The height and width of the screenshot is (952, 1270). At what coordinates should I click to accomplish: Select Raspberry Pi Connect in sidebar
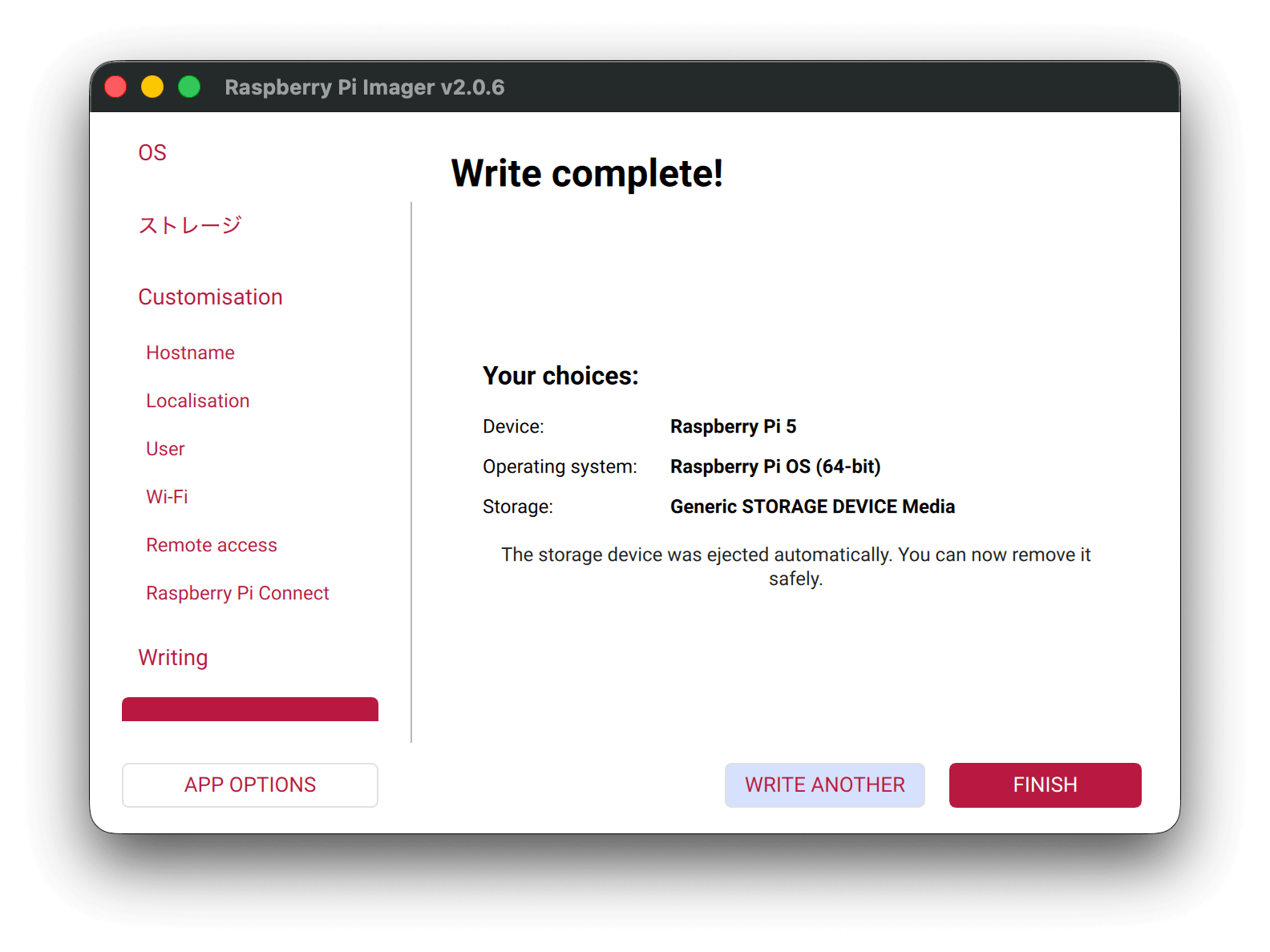[237, 593]
